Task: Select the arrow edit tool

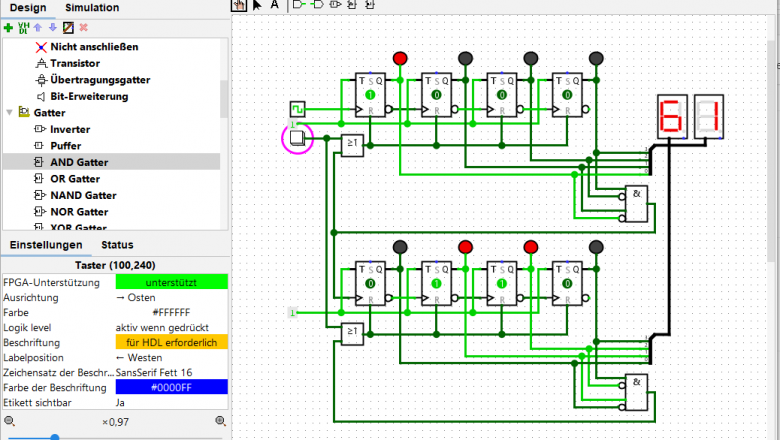Action: click(257, 5)
